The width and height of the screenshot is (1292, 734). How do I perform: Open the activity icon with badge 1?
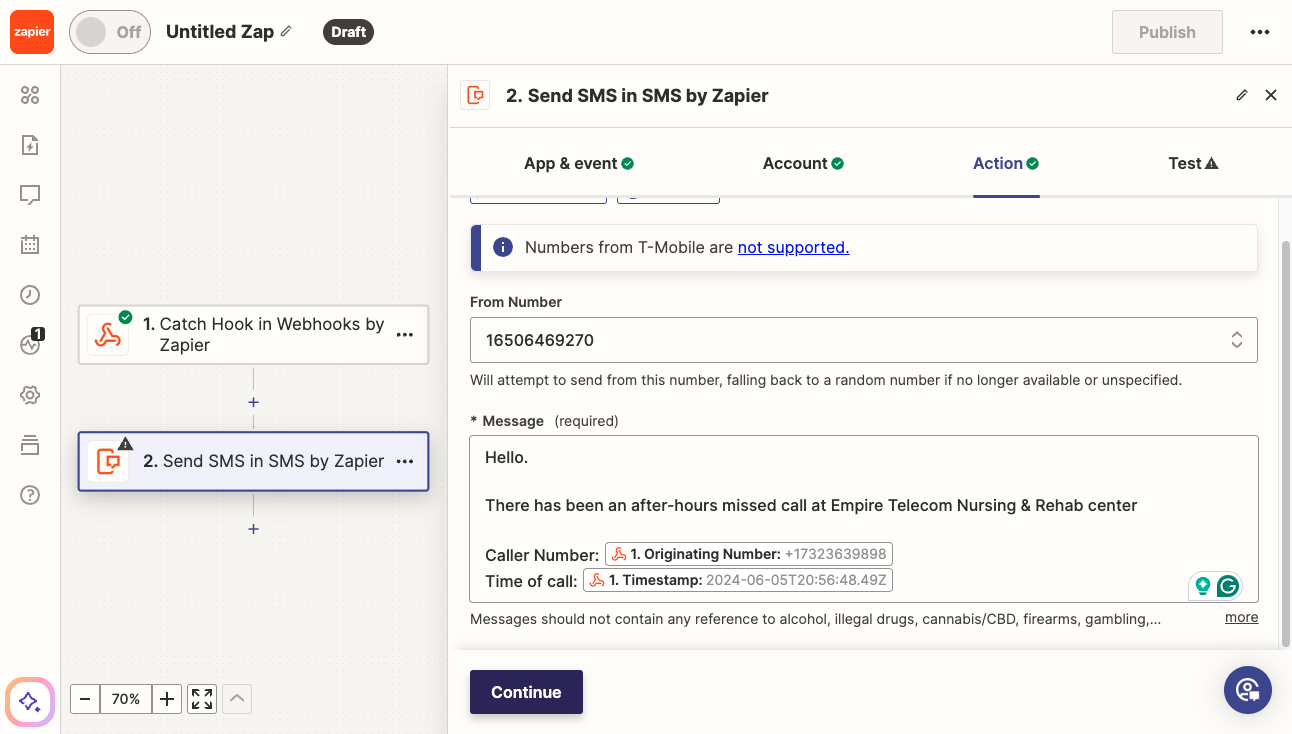[30, 345]
